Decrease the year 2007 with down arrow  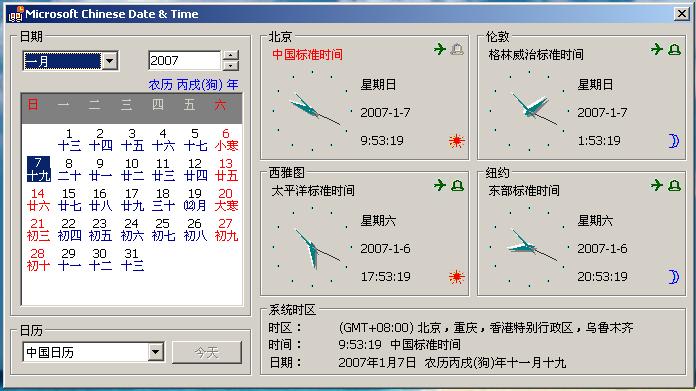[230, 66]
